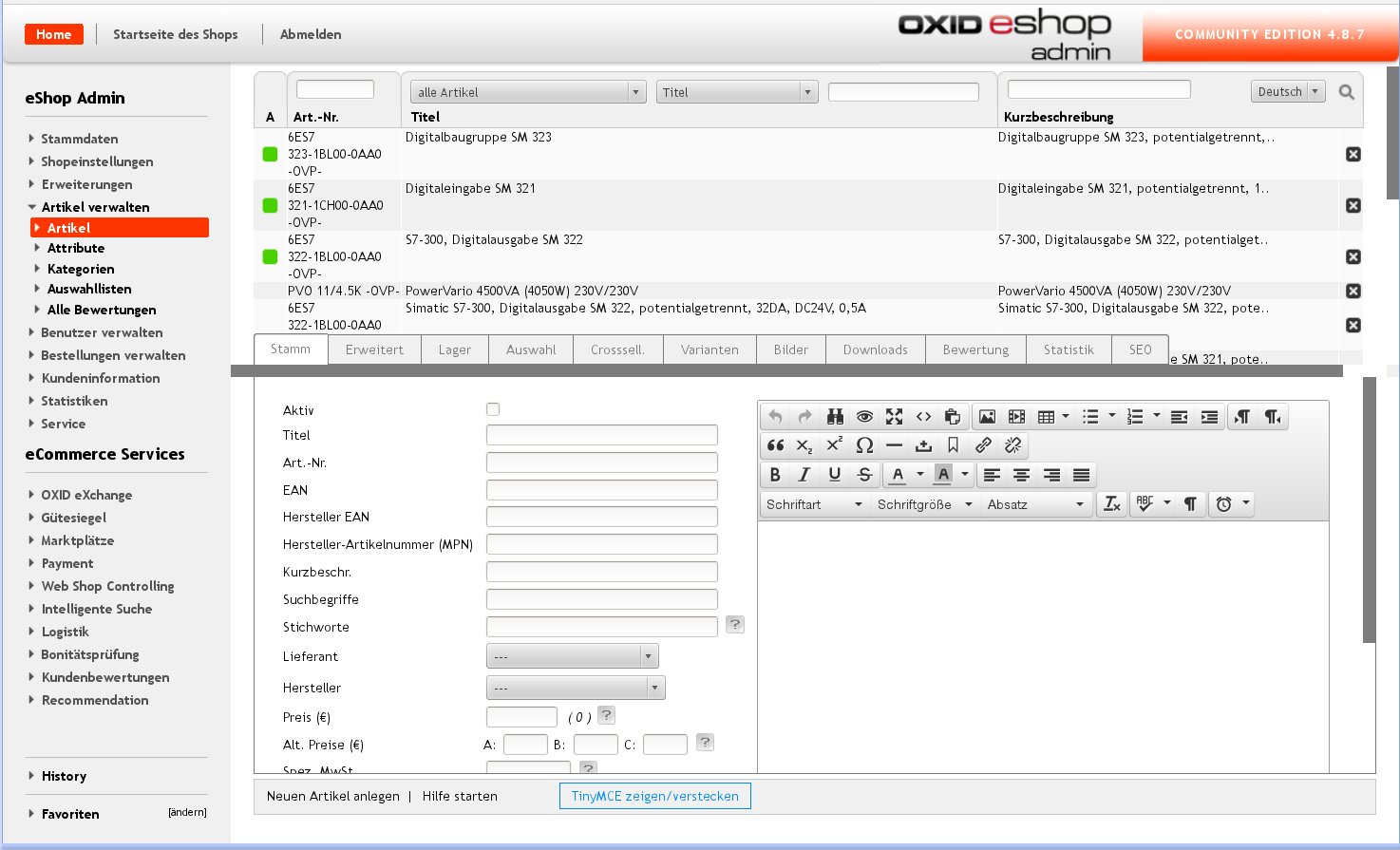Toggle the Aktiv checkbox
This screenshot has height=850, width=1400.
click(x=493, y=409)
